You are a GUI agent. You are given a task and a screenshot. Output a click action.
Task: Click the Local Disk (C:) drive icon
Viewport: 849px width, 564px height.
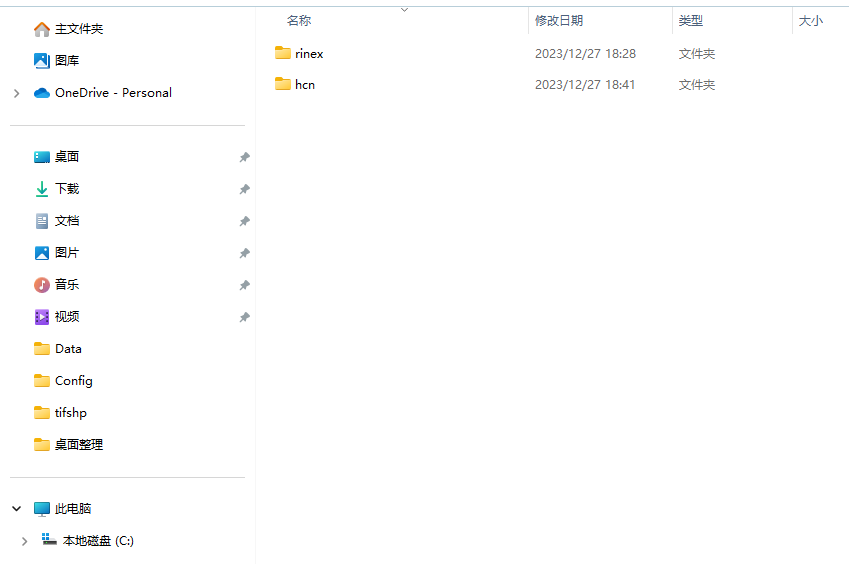coord(49,540)
